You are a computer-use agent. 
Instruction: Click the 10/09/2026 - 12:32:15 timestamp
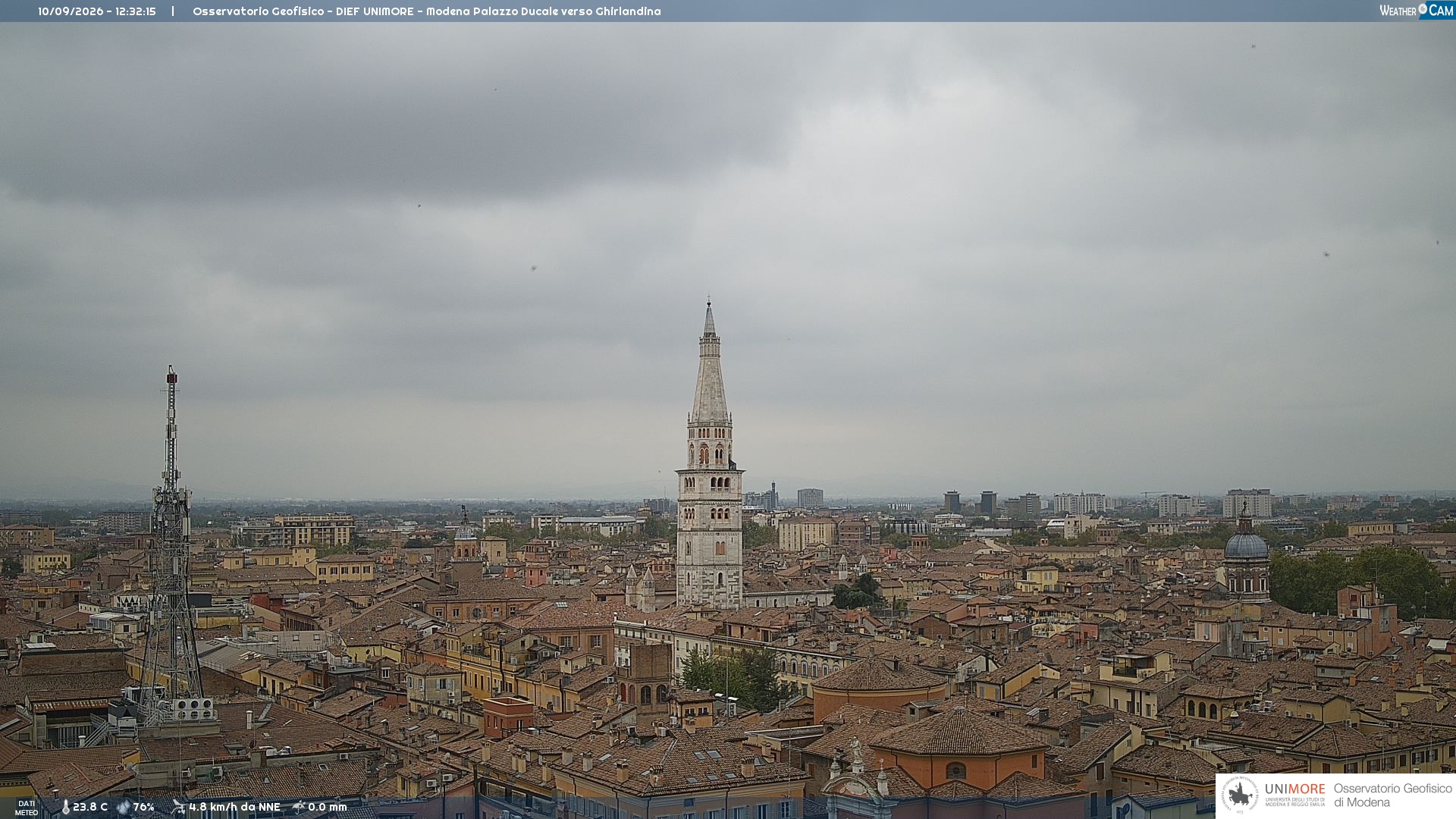(97, 11)
